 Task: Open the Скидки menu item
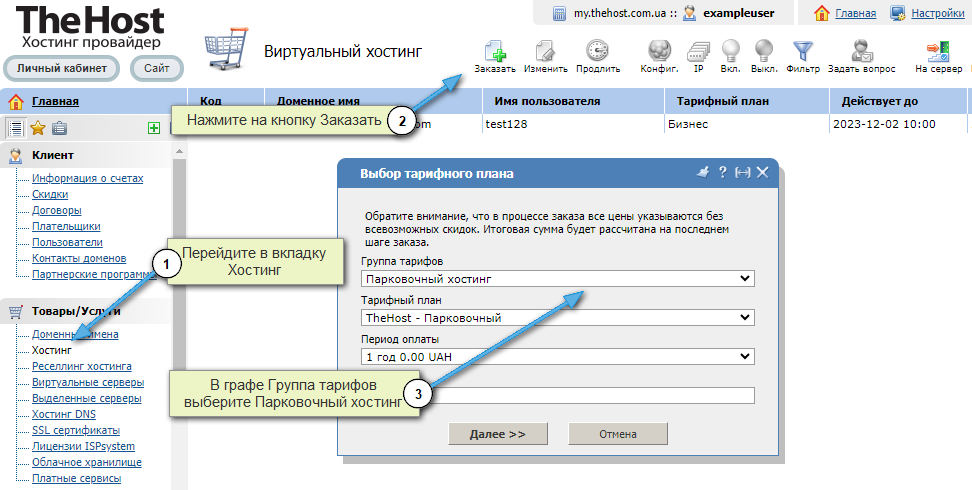(50, 194)
